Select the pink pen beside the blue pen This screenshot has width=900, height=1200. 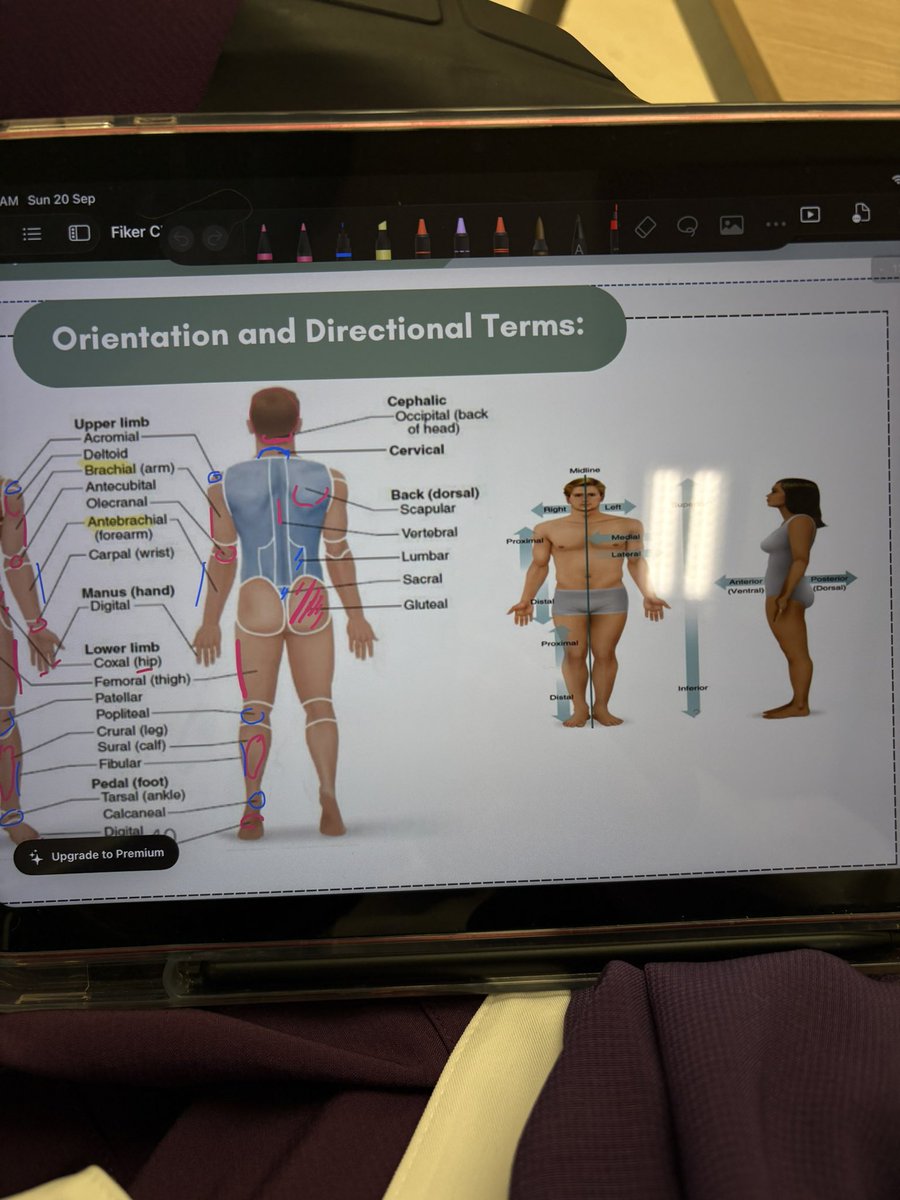pos(304,242)
